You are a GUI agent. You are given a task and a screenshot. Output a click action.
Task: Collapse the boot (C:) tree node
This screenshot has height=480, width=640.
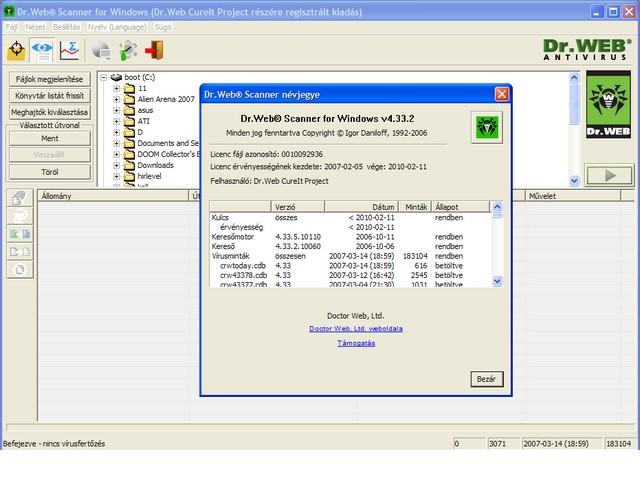[x=104, y=77]
